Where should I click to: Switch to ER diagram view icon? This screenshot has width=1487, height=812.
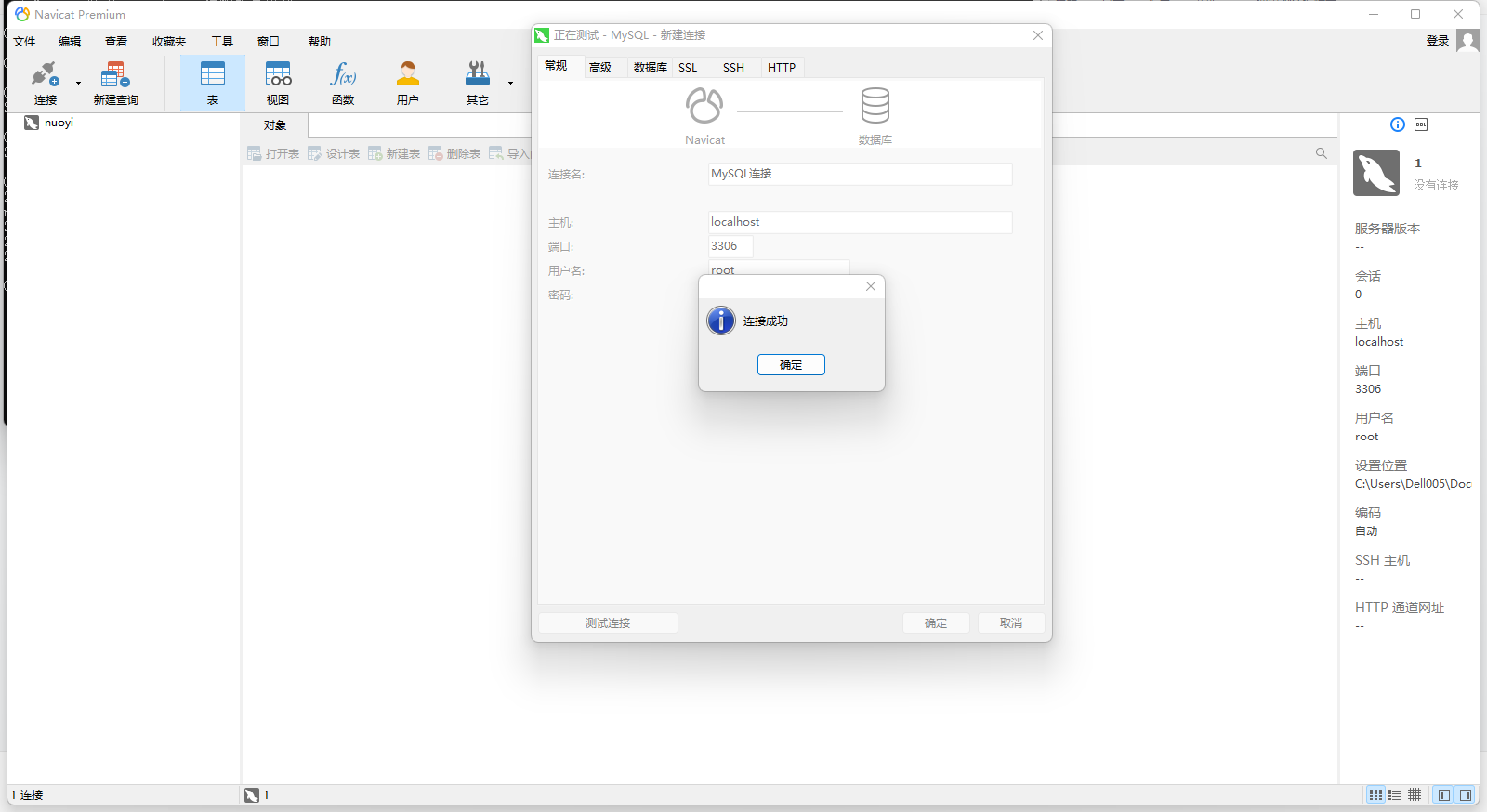coord(1415,795)
